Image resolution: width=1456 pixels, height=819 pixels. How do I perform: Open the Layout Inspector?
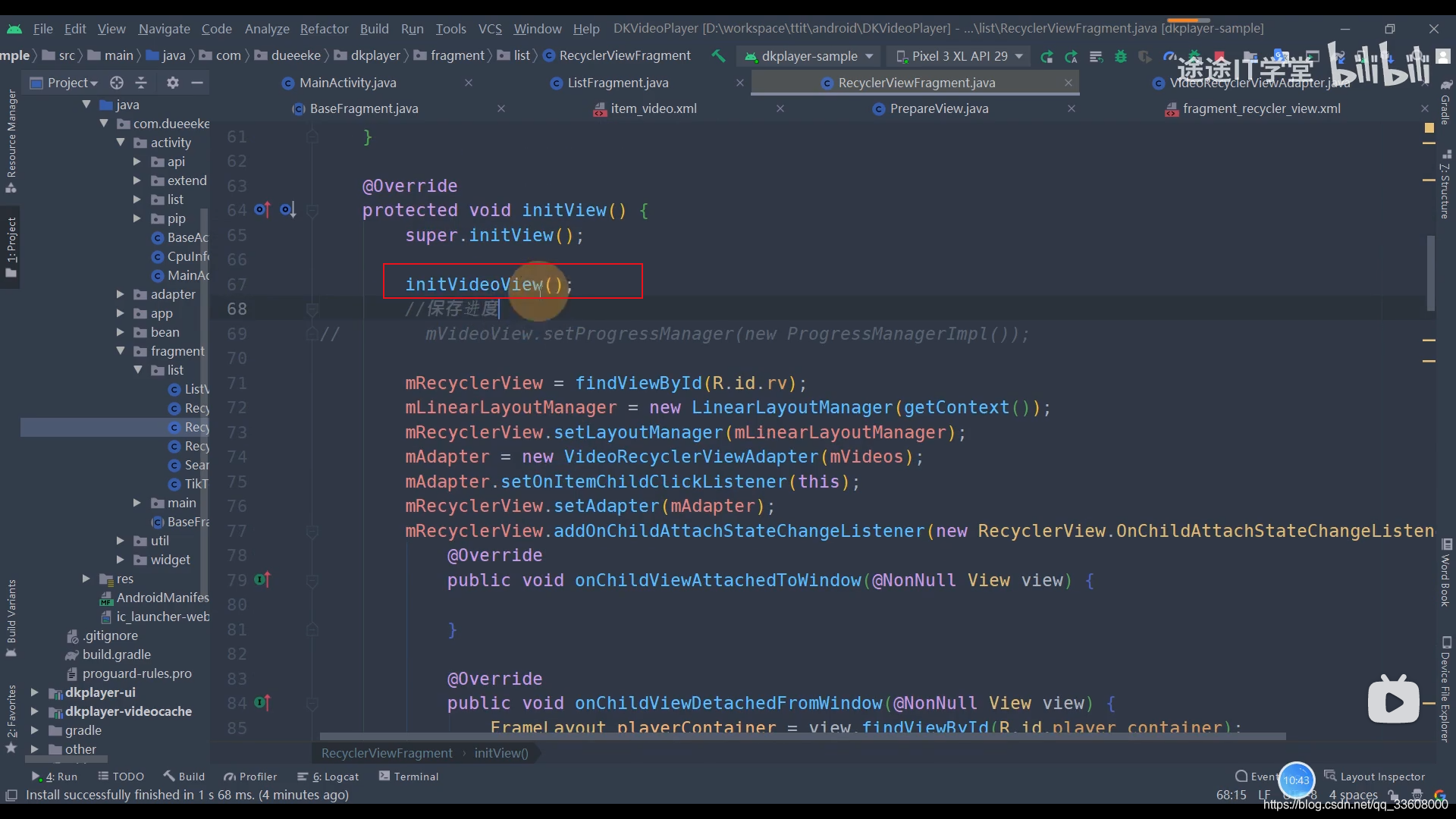click(1375, 777)
